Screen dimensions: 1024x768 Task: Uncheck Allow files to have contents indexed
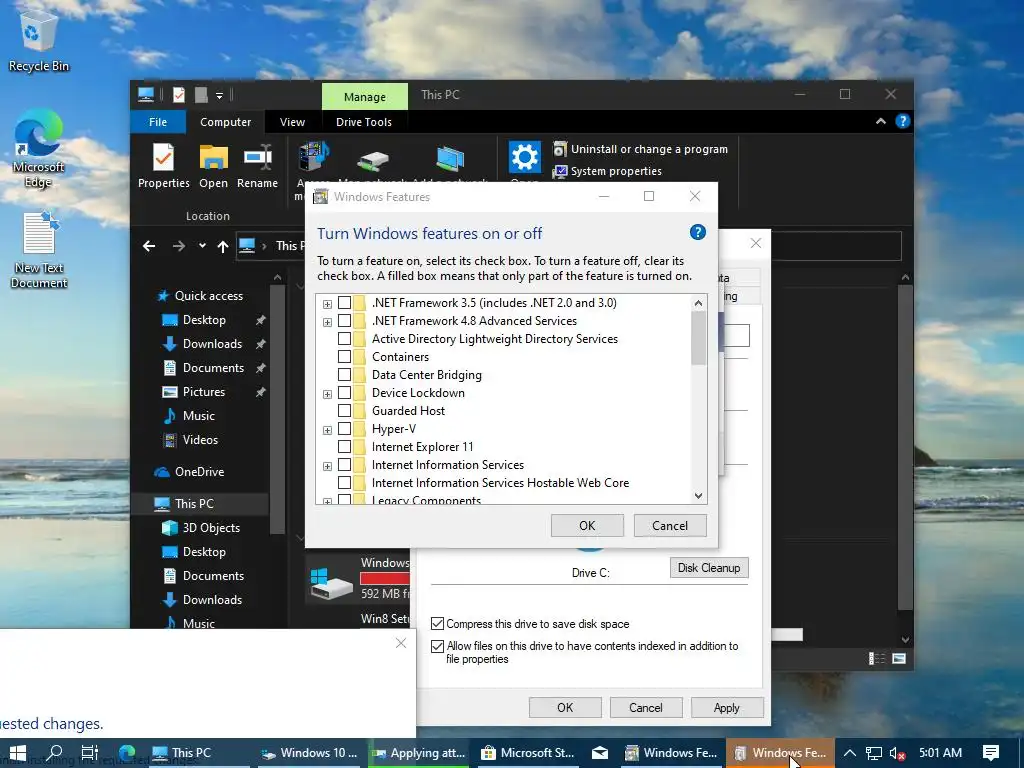pyautogui.click(x=438, y=647)
